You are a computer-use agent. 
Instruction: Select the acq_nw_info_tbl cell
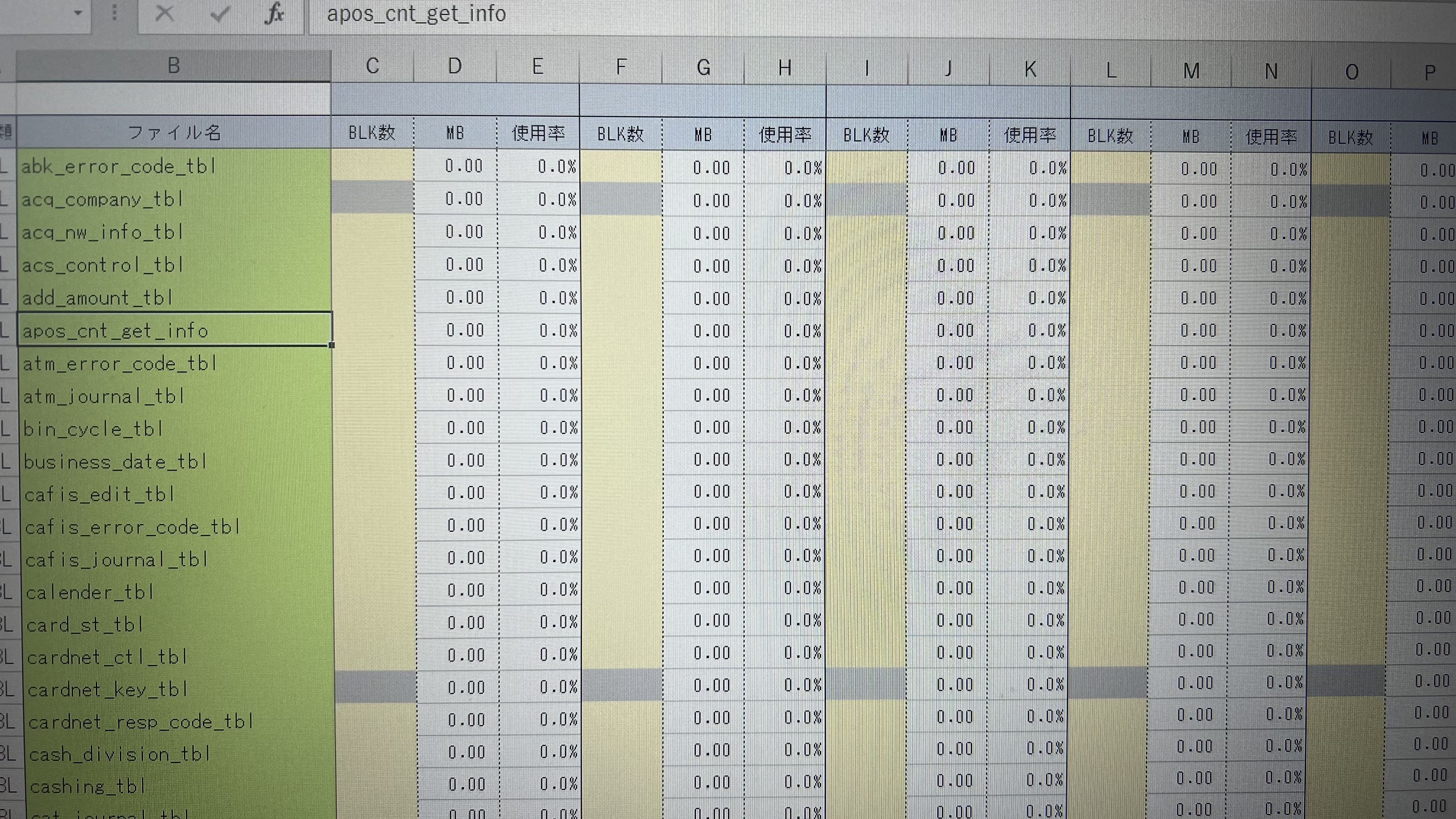click(174, 232)
